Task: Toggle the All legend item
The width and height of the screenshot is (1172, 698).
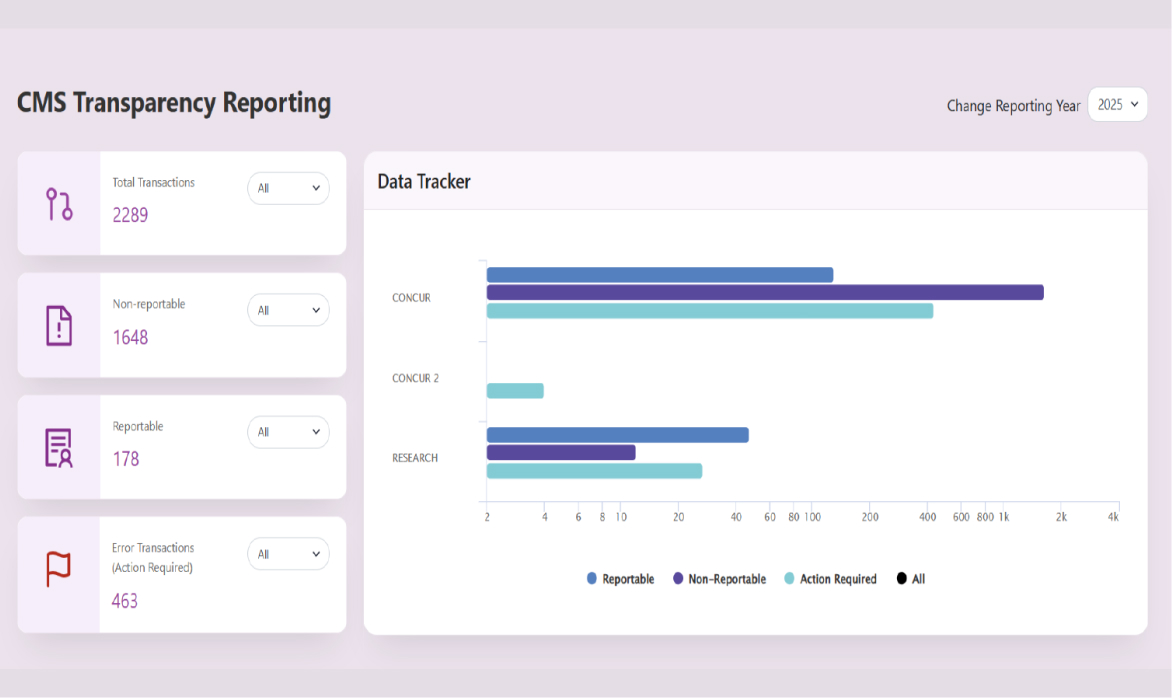Action: (911, 579)
